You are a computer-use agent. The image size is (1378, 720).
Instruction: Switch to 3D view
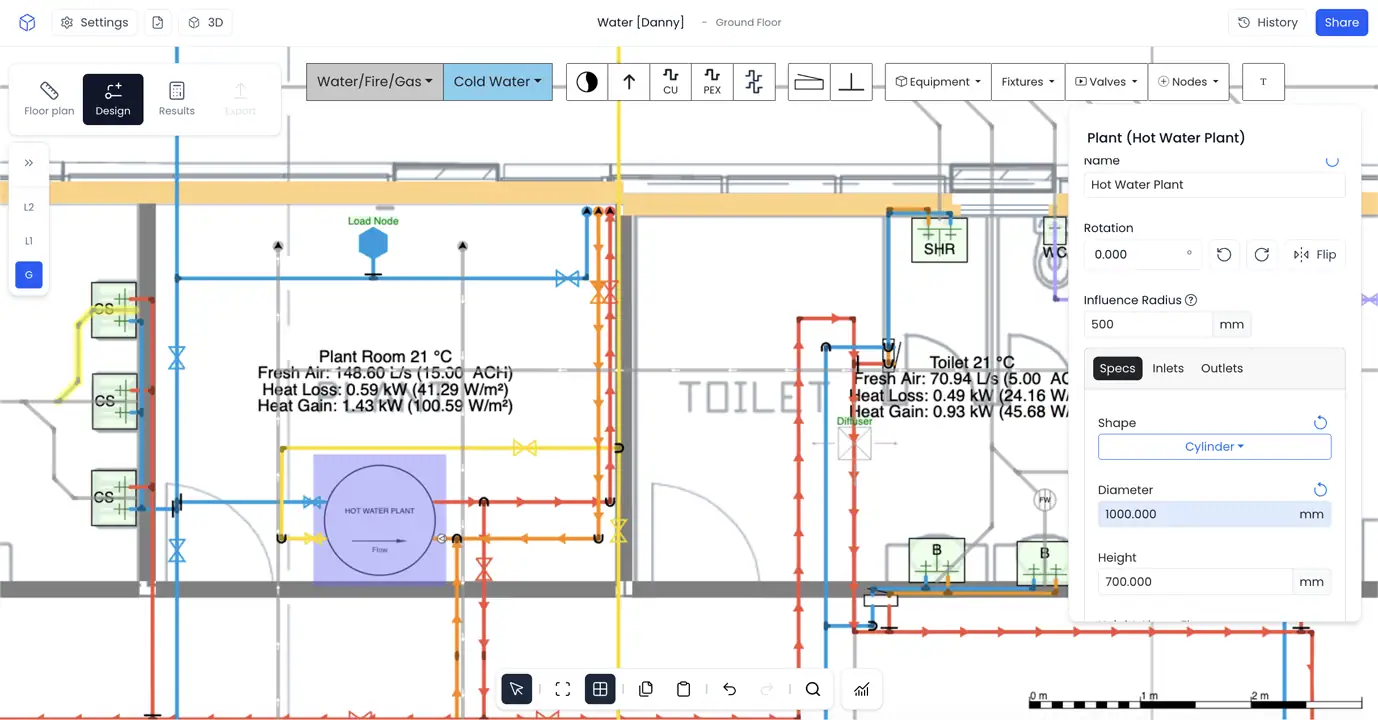pos(206,22)
